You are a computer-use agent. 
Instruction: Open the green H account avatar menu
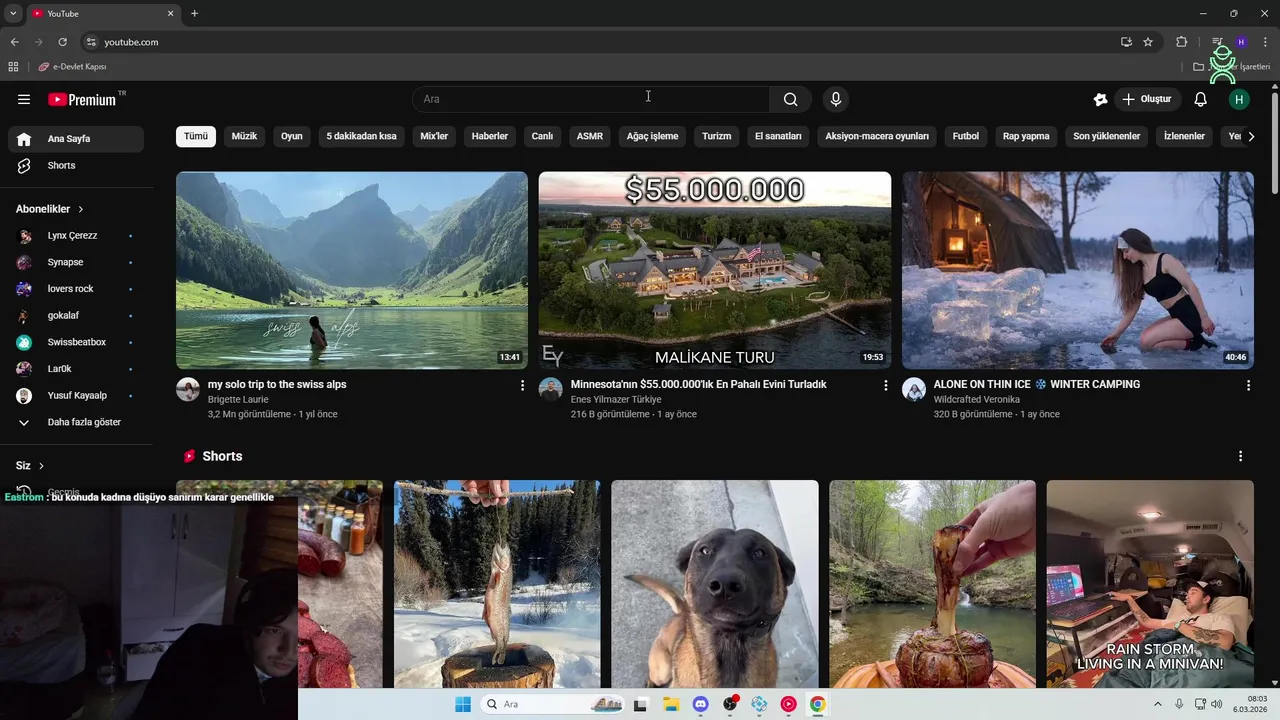coord(1240,99)
